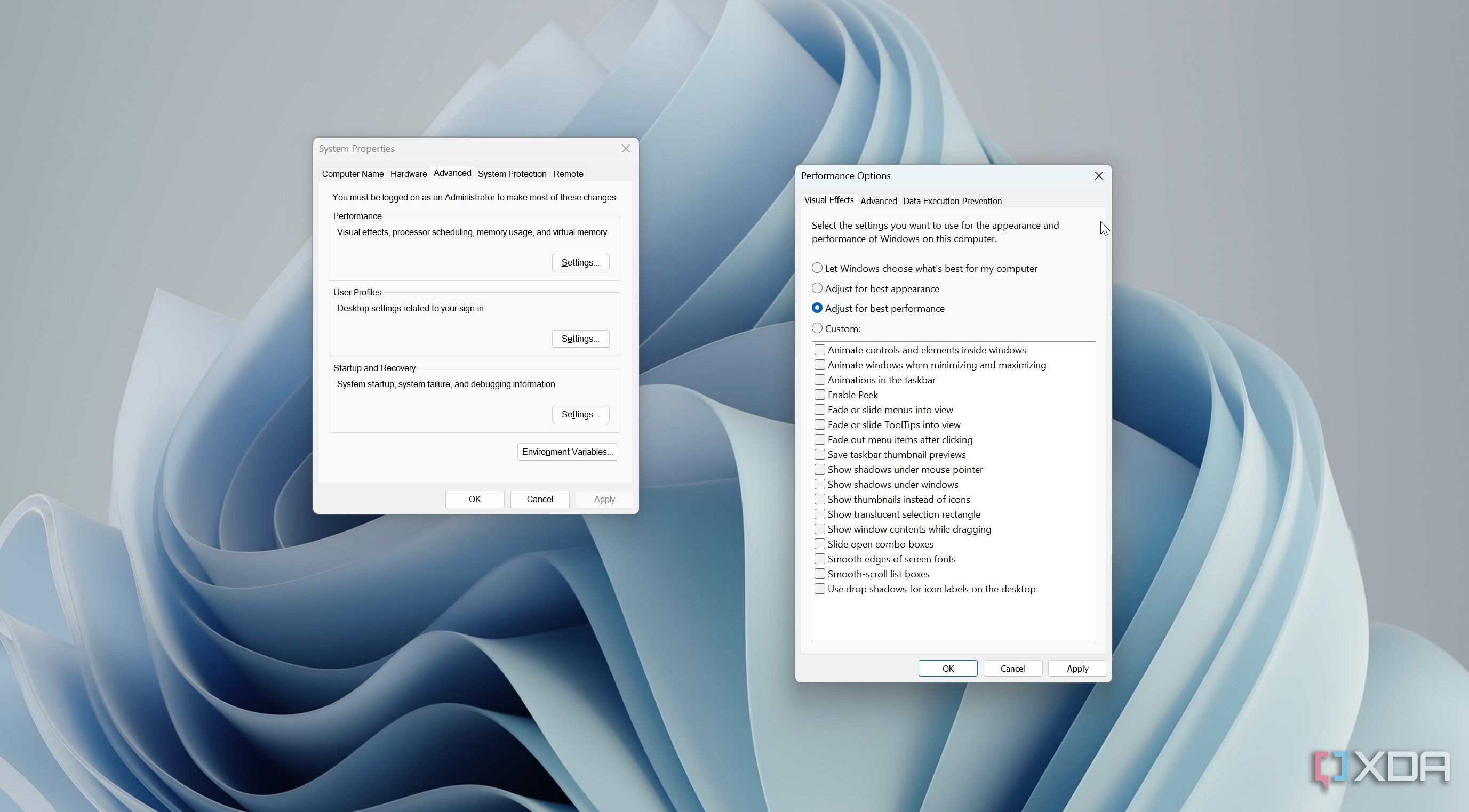Switch to Hardware tab
The height and width of the screenshot is (812, 1469).
coord(408,174)
